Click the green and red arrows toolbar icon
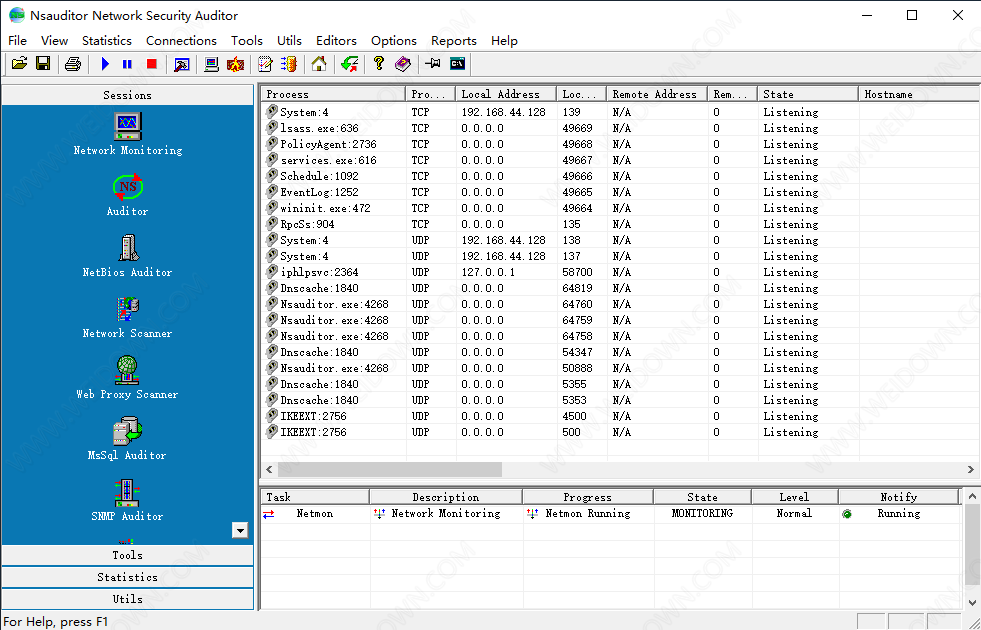Image resolution: width=981 pixels, height=630 pixels. point(350,64)
